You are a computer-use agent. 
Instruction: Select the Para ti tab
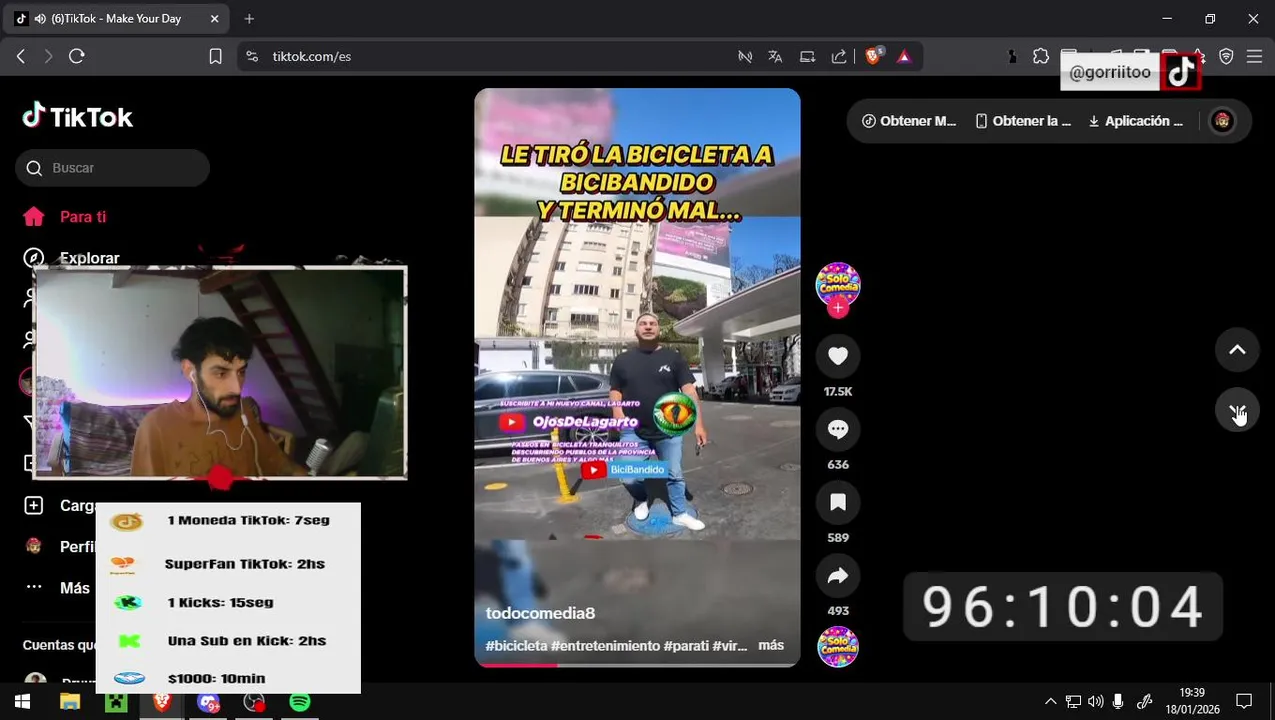tap(82, 217)
